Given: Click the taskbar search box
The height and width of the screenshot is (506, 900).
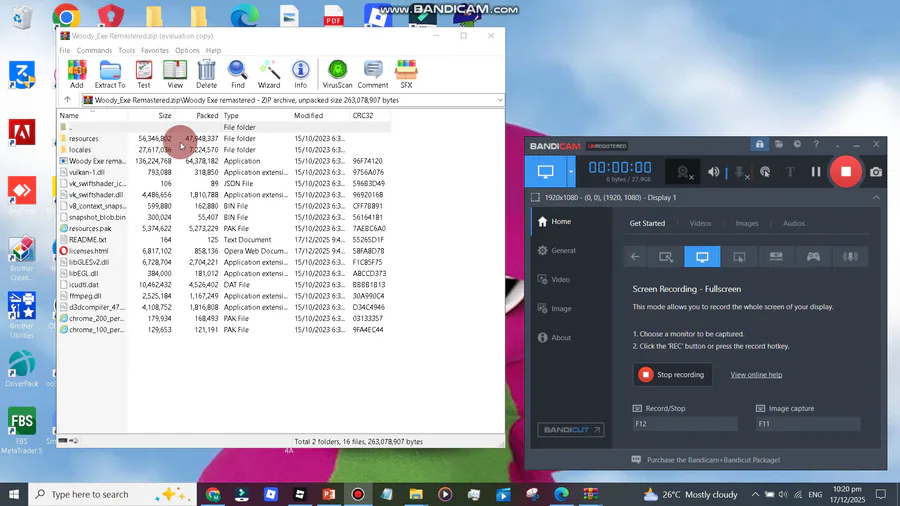Looking at the screenshot, I should coord(112,494).
